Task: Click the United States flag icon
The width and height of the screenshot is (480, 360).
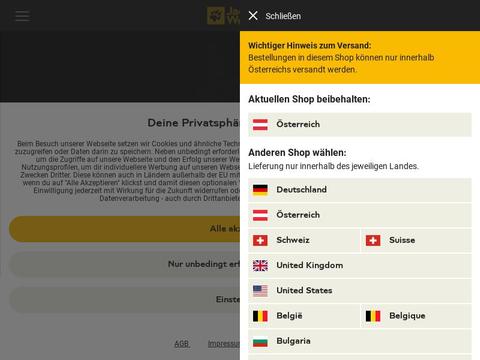Action: pos(260,291)
